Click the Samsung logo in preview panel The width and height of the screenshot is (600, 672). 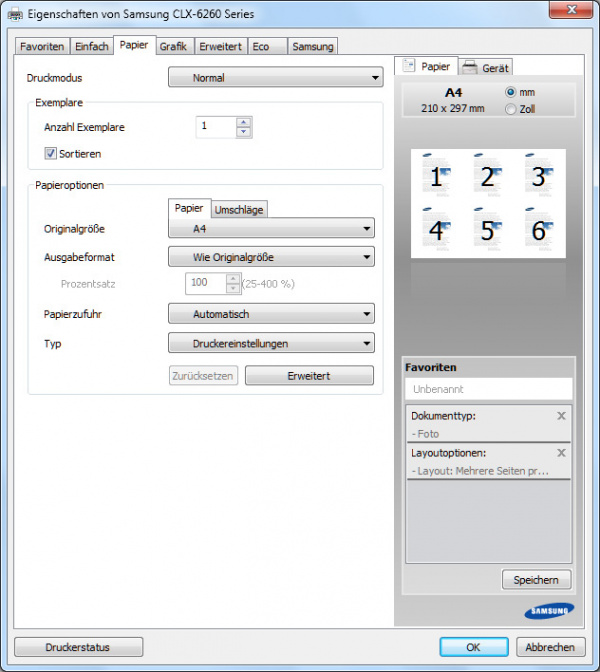(x=548, y=612)
